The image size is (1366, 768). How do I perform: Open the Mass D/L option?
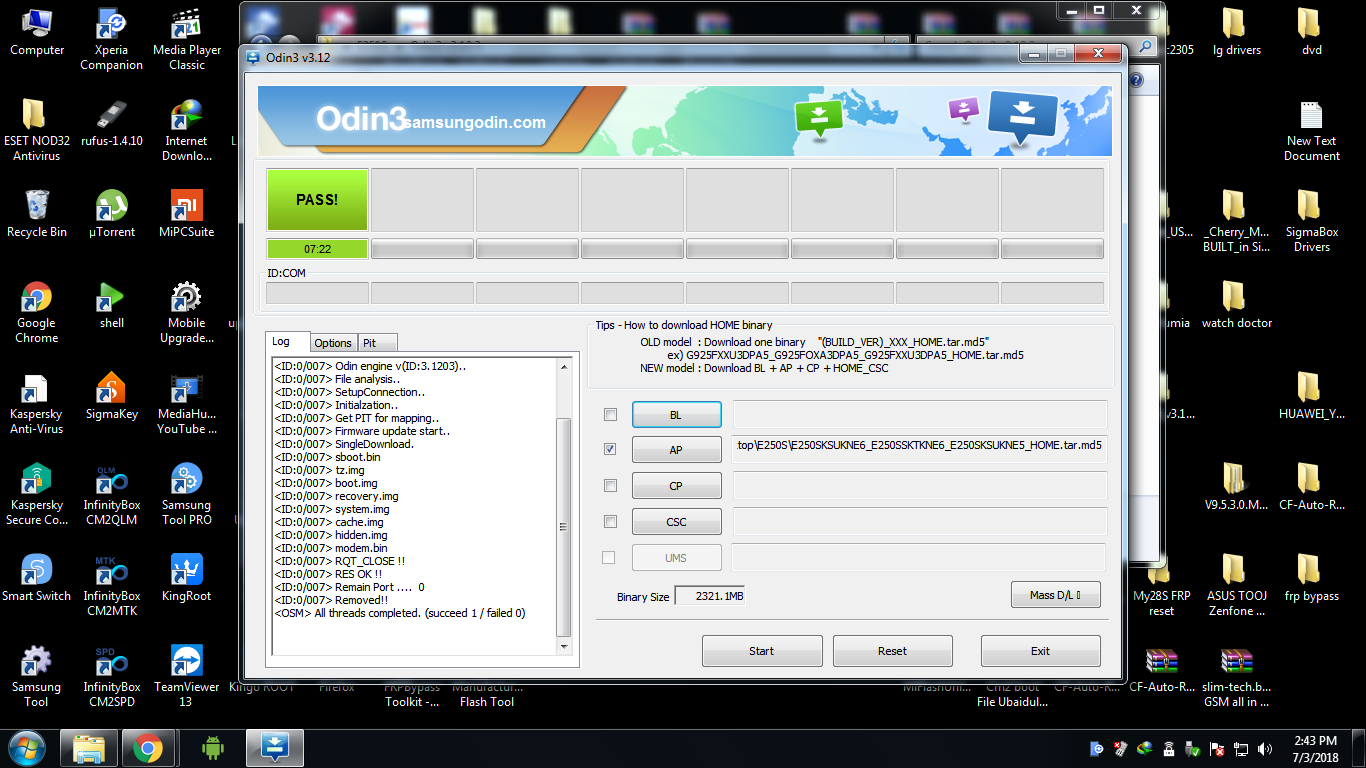(1056, 595)
